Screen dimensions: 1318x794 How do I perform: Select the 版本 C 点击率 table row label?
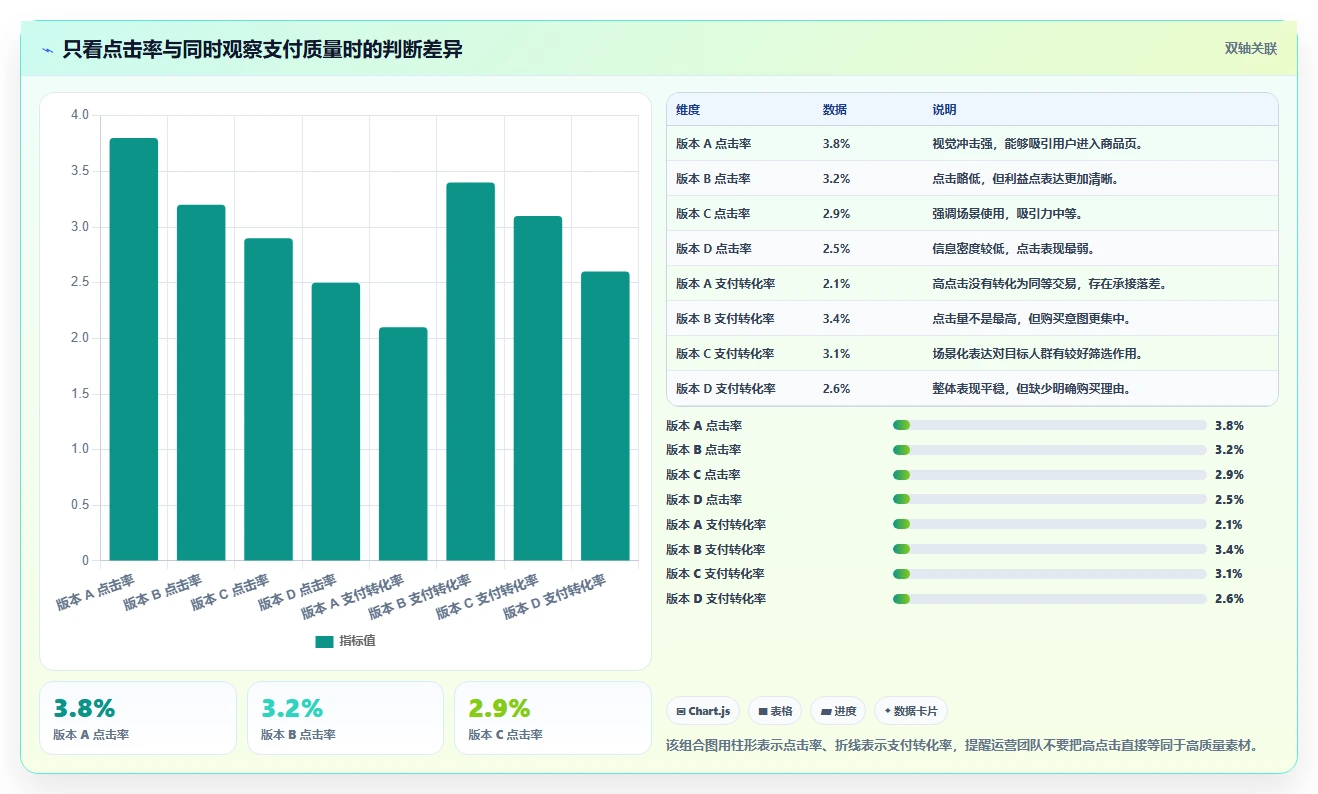point(713,214)
